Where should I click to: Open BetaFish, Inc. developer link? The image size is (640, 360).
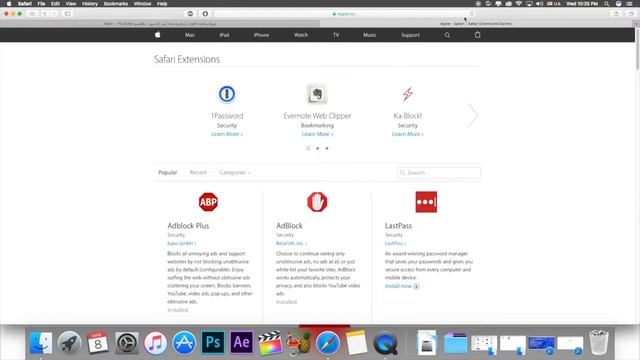pos(291,243)
